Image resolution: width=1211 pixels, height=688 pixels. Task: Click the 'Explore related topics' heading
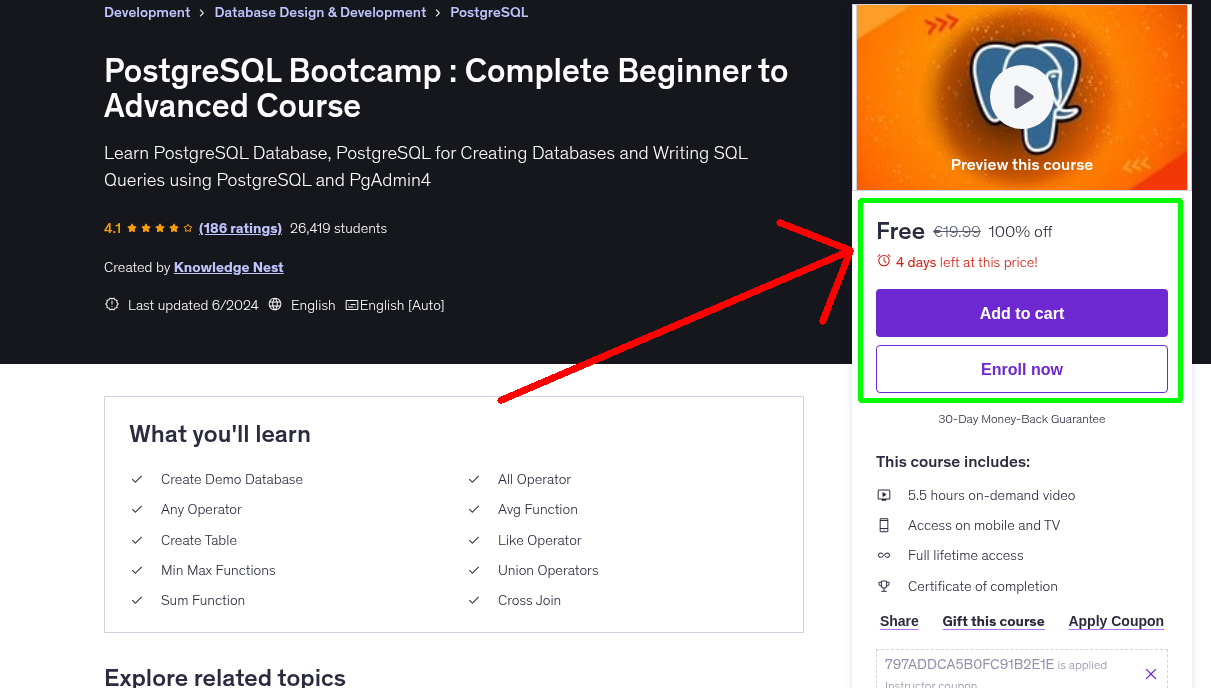coord(225,677)
